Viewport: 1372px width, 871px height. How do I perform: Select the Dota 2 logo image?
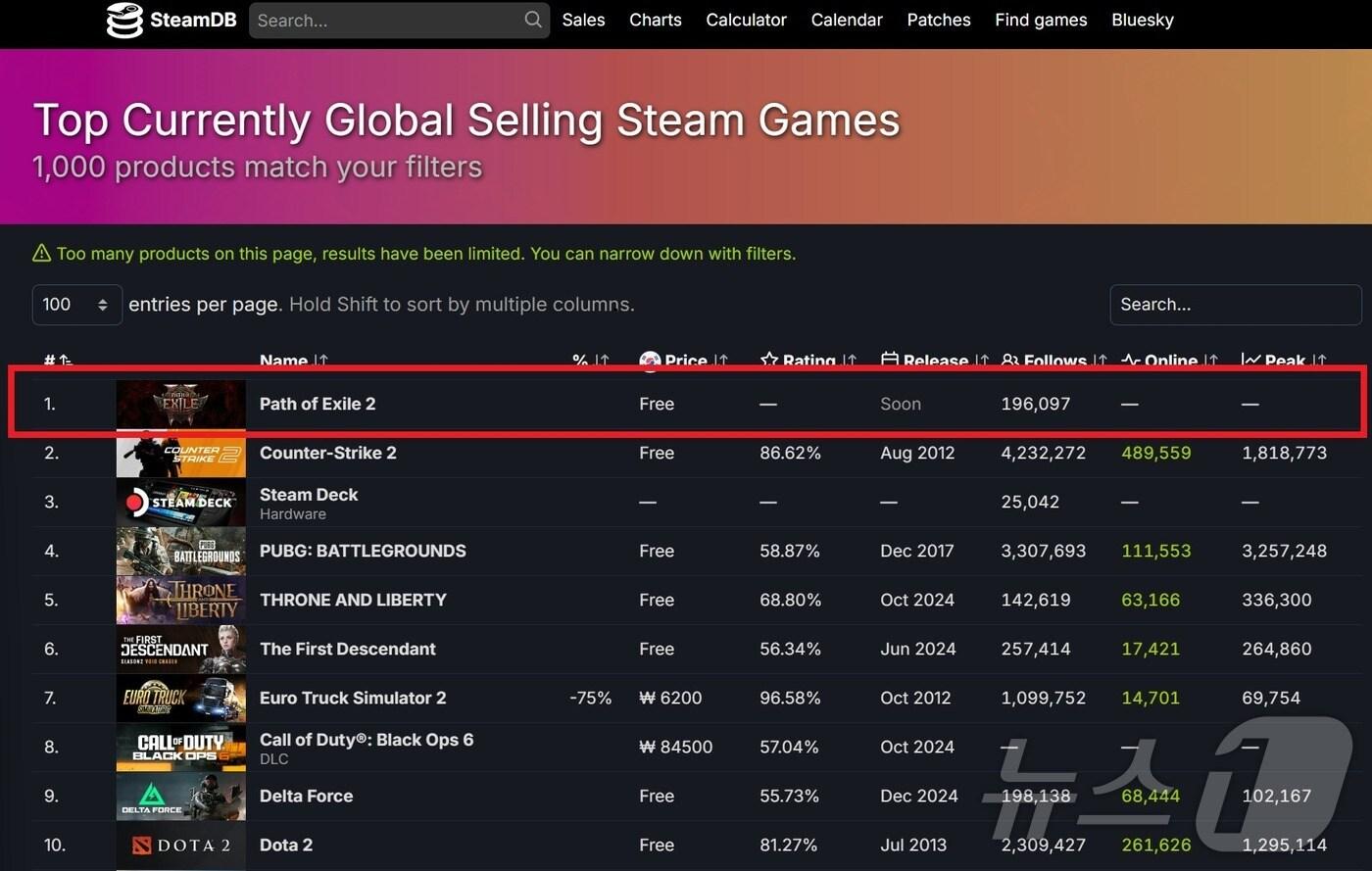point(180,845)
